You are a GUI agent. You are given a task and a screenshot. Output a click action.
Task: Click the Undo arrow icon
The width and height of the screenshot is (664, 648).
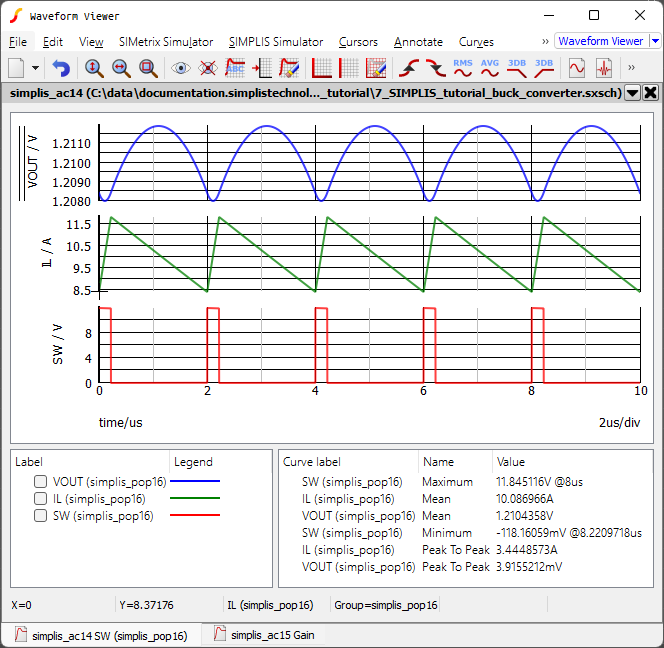(x=62, y=68)
